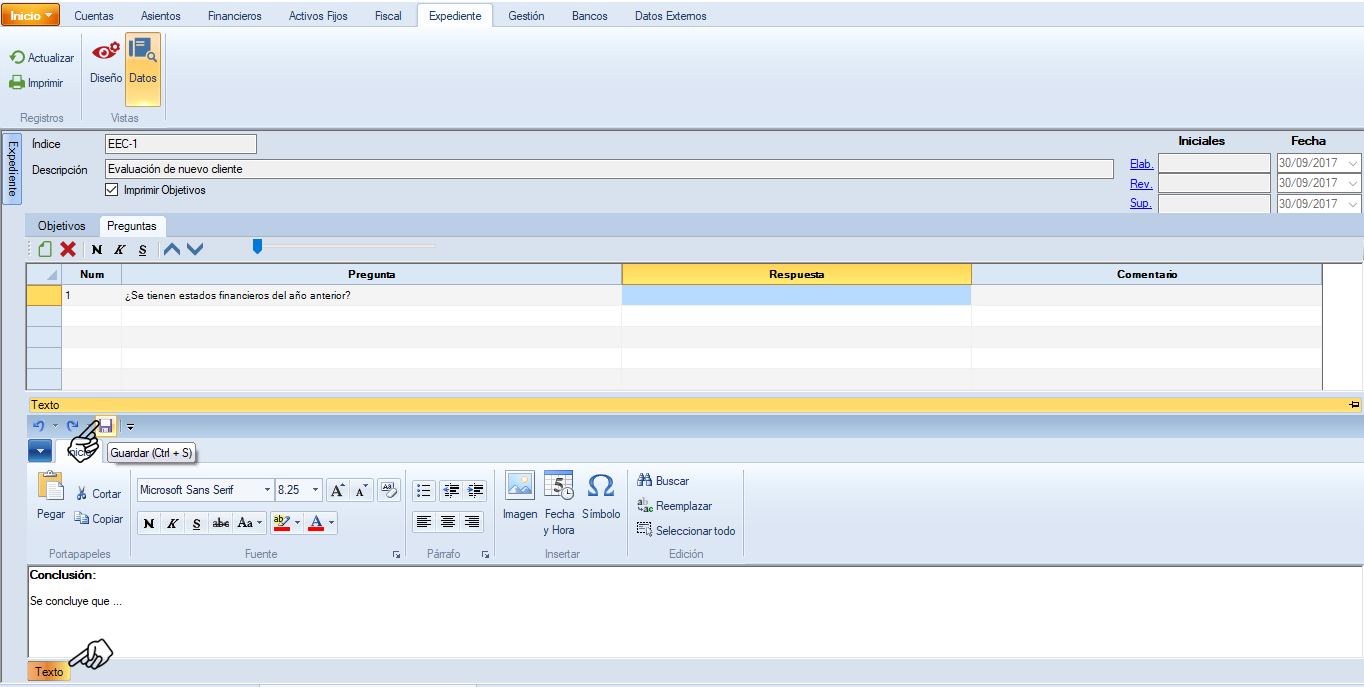Screen dimensions: 1364x687
Task: Open the Fiscal ribbon tab
Action: [x=388, y=16]
